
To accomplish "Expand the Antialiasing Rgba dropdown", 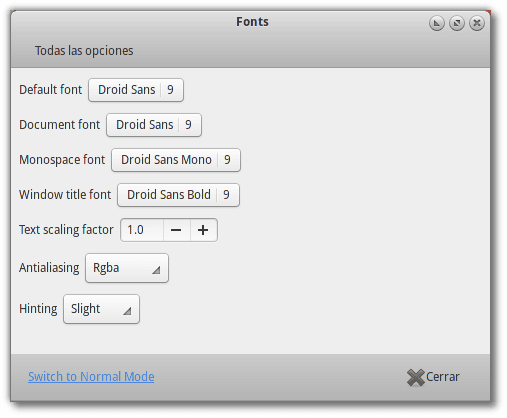I will pos(127,268).
